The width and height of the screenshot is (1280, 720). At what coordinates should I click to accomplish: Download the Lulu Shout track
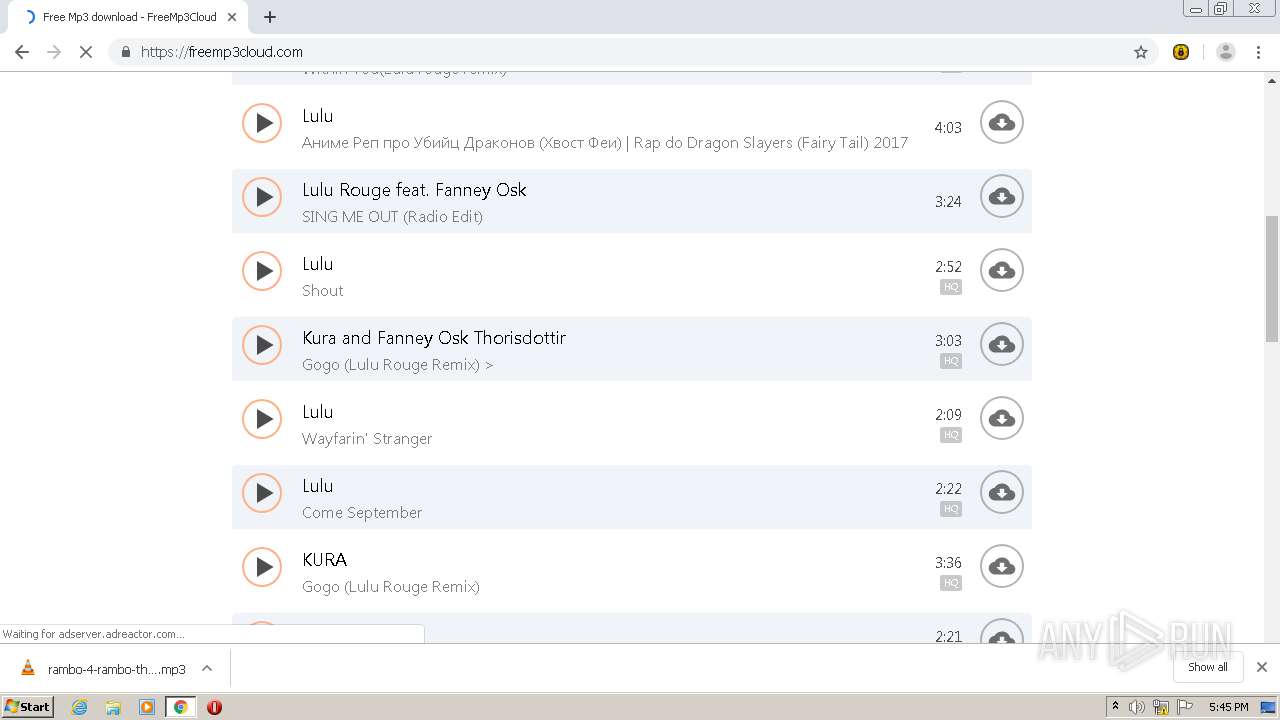pyautogui.click(x=1001, y=271)
